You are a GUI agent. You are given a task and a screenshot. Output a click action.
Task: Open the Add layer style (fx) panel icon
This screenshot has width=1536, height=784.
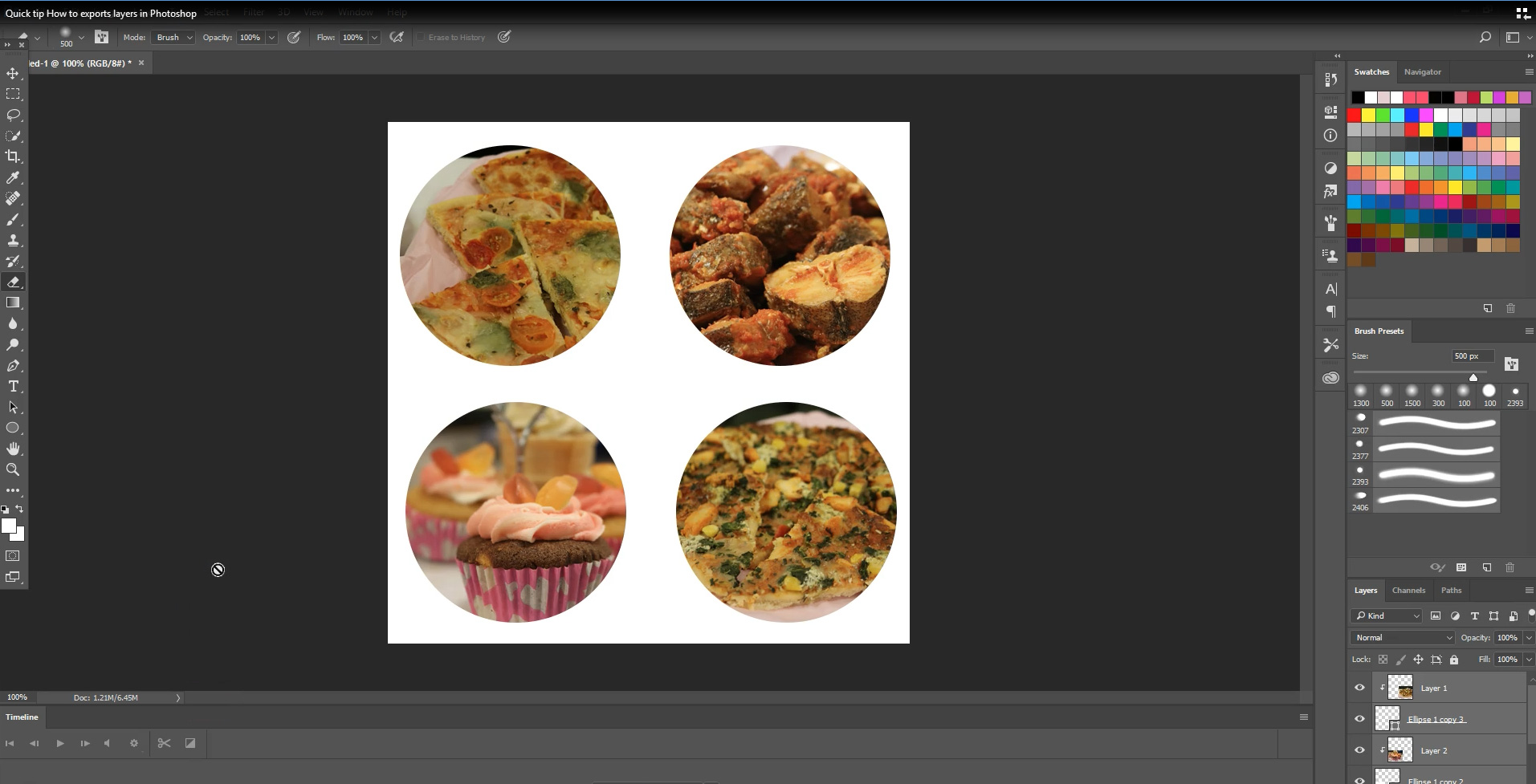tap(1330, 191)
